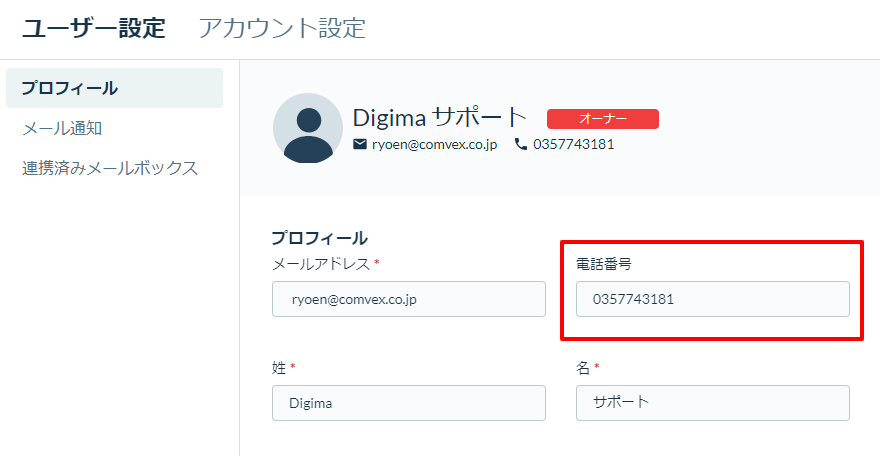Switch to the ユーザー設定 tab
This screenshot has height=456, width=880.
click(94, 28)
